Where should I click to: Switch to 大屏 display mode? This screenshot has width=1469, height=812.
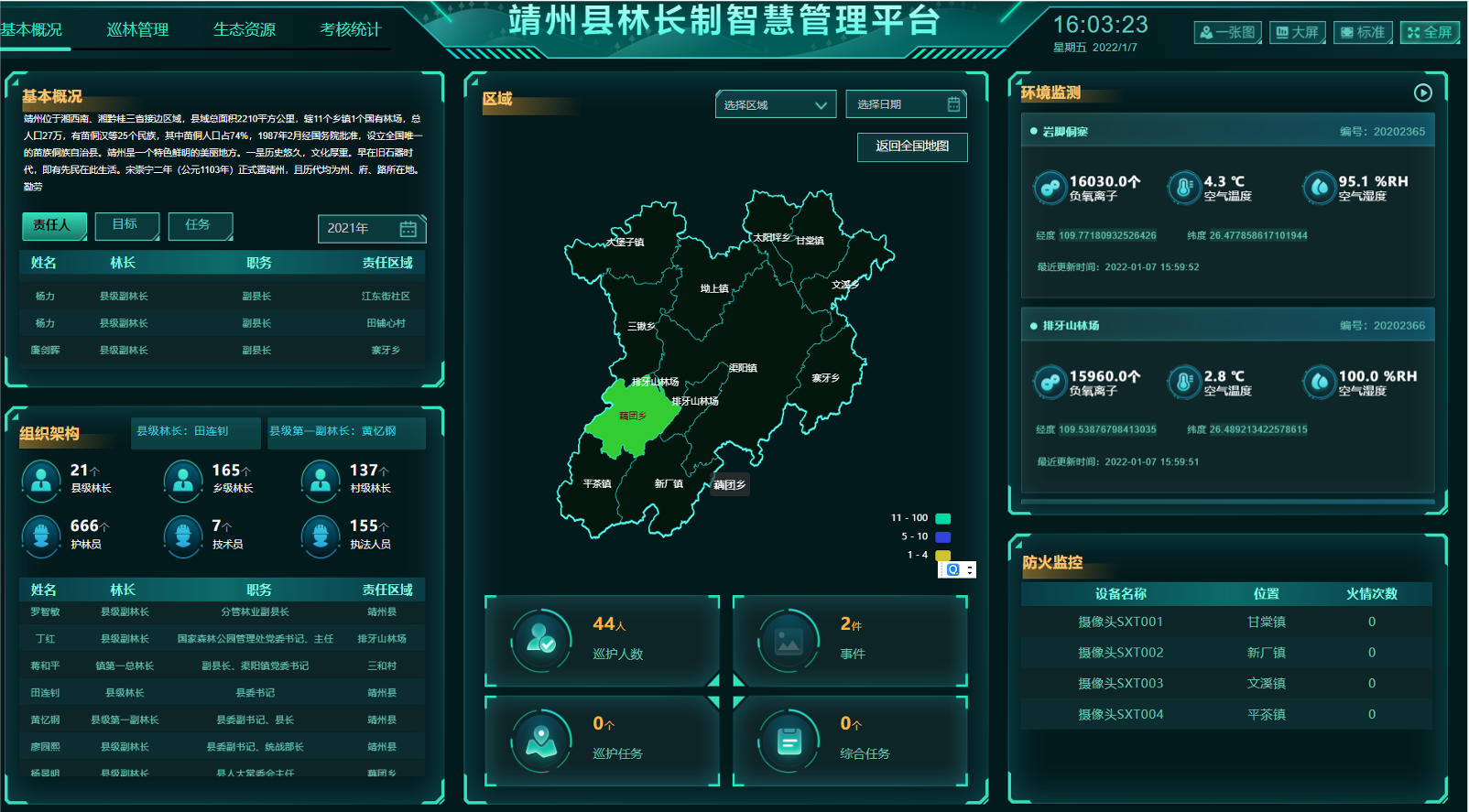(1297, 33)
